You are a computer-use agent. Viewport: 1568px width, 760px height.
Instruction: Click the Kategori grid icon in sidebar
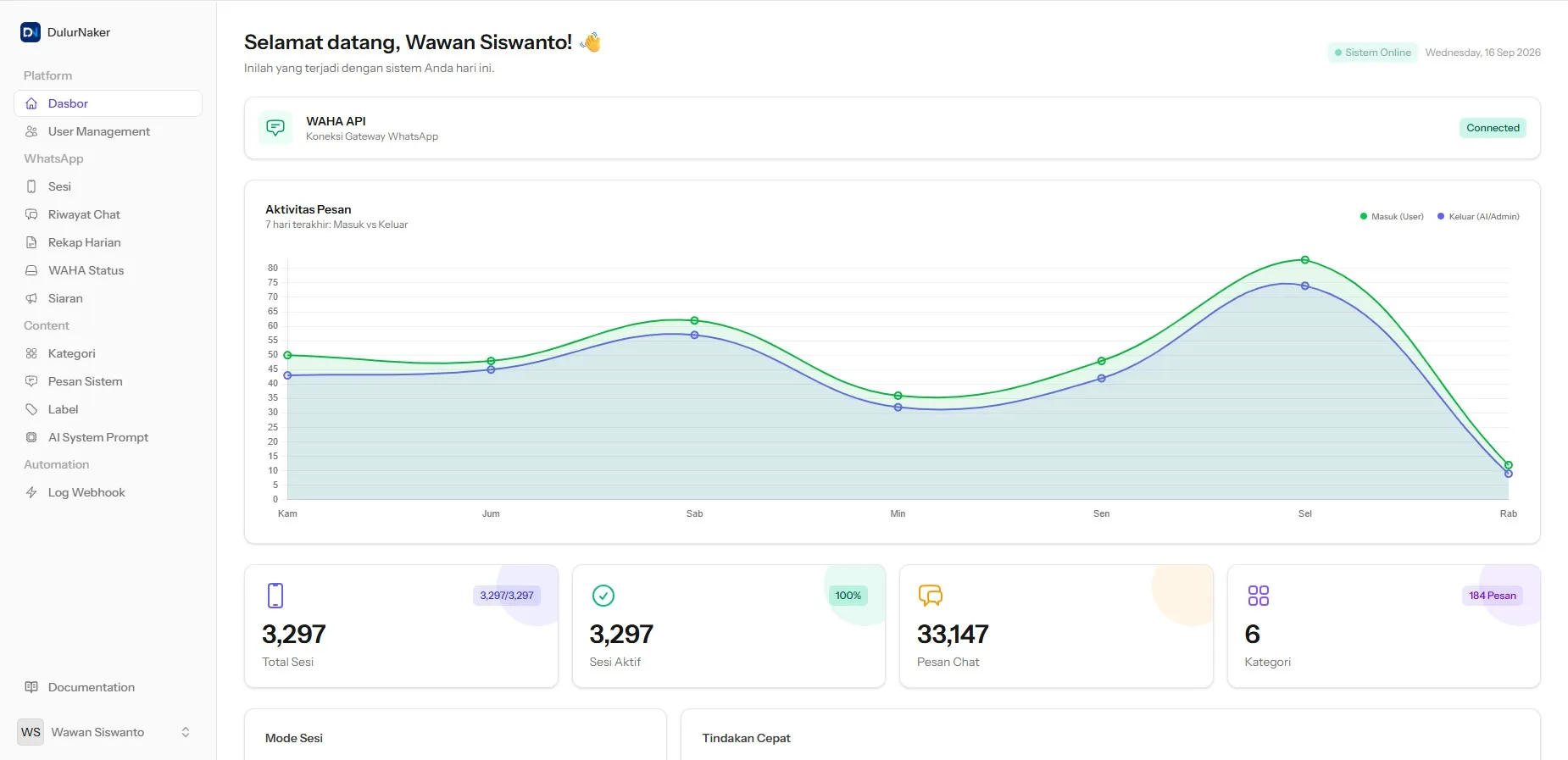pos(31,353)
